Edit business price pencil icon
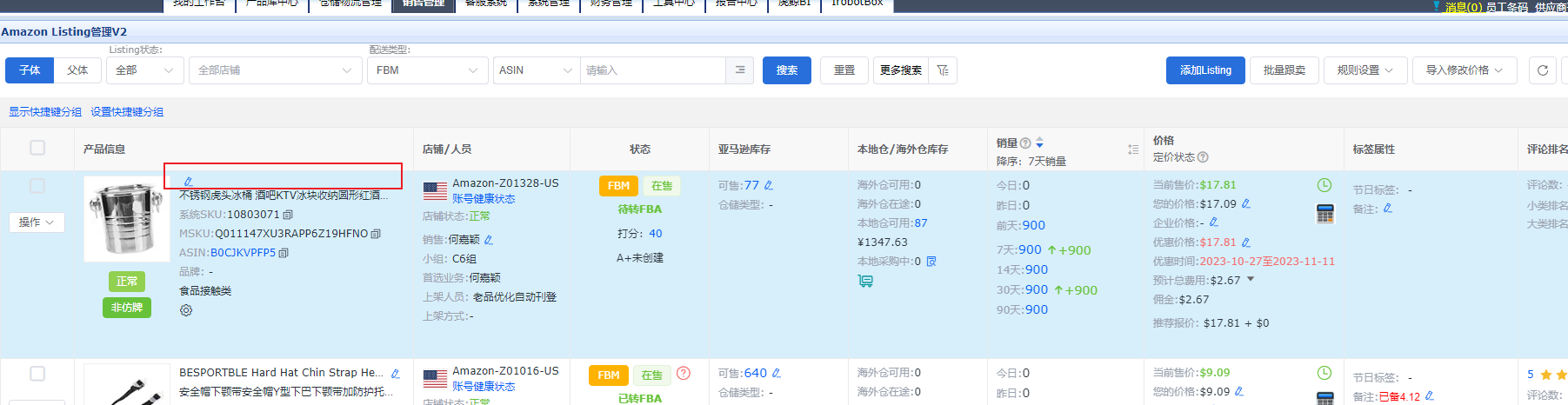Viewport: 1568px width, 405px height. point(1214,222)
